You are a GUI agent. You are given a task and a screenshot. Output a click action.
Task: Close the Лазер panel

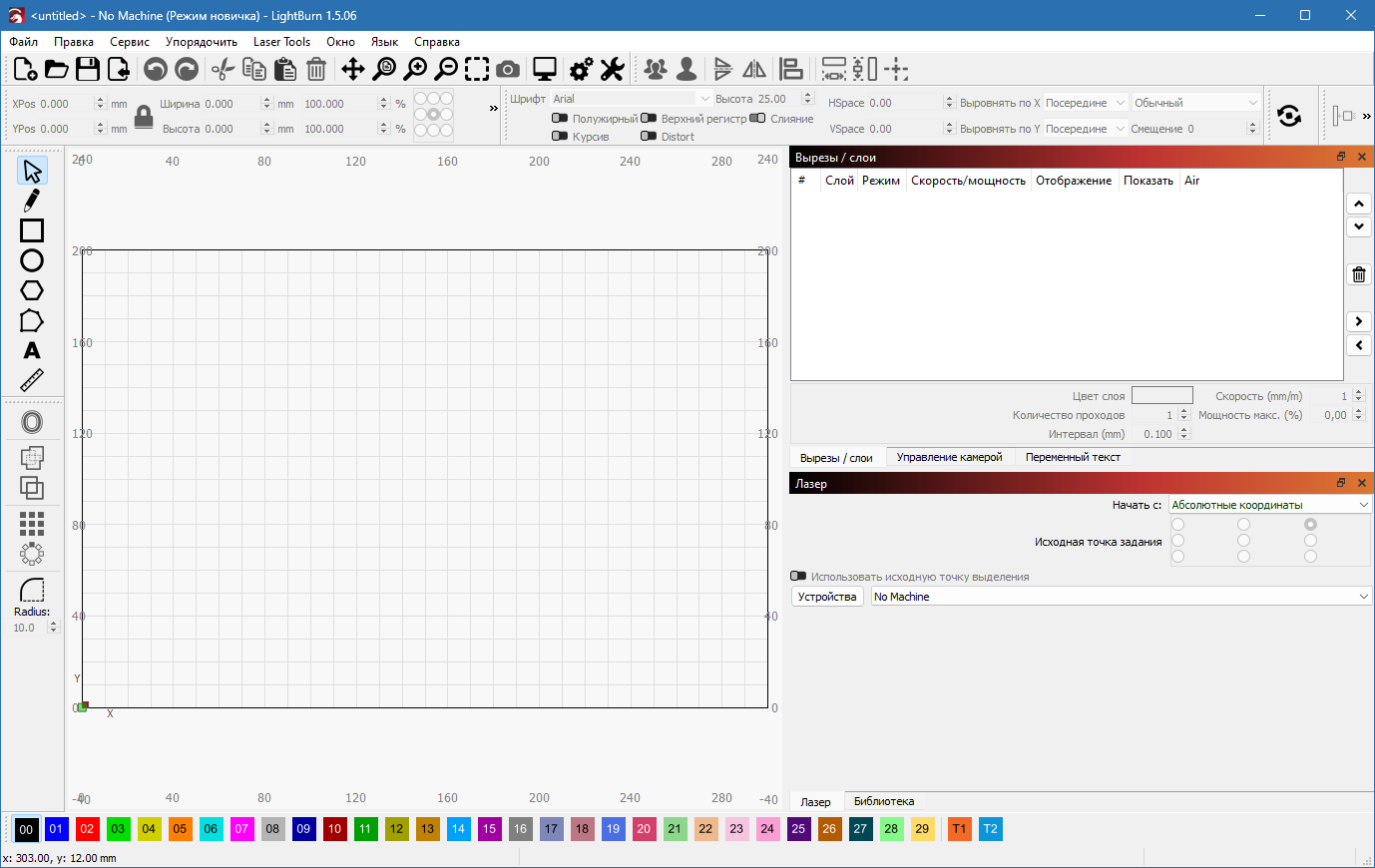[1362, 483]
